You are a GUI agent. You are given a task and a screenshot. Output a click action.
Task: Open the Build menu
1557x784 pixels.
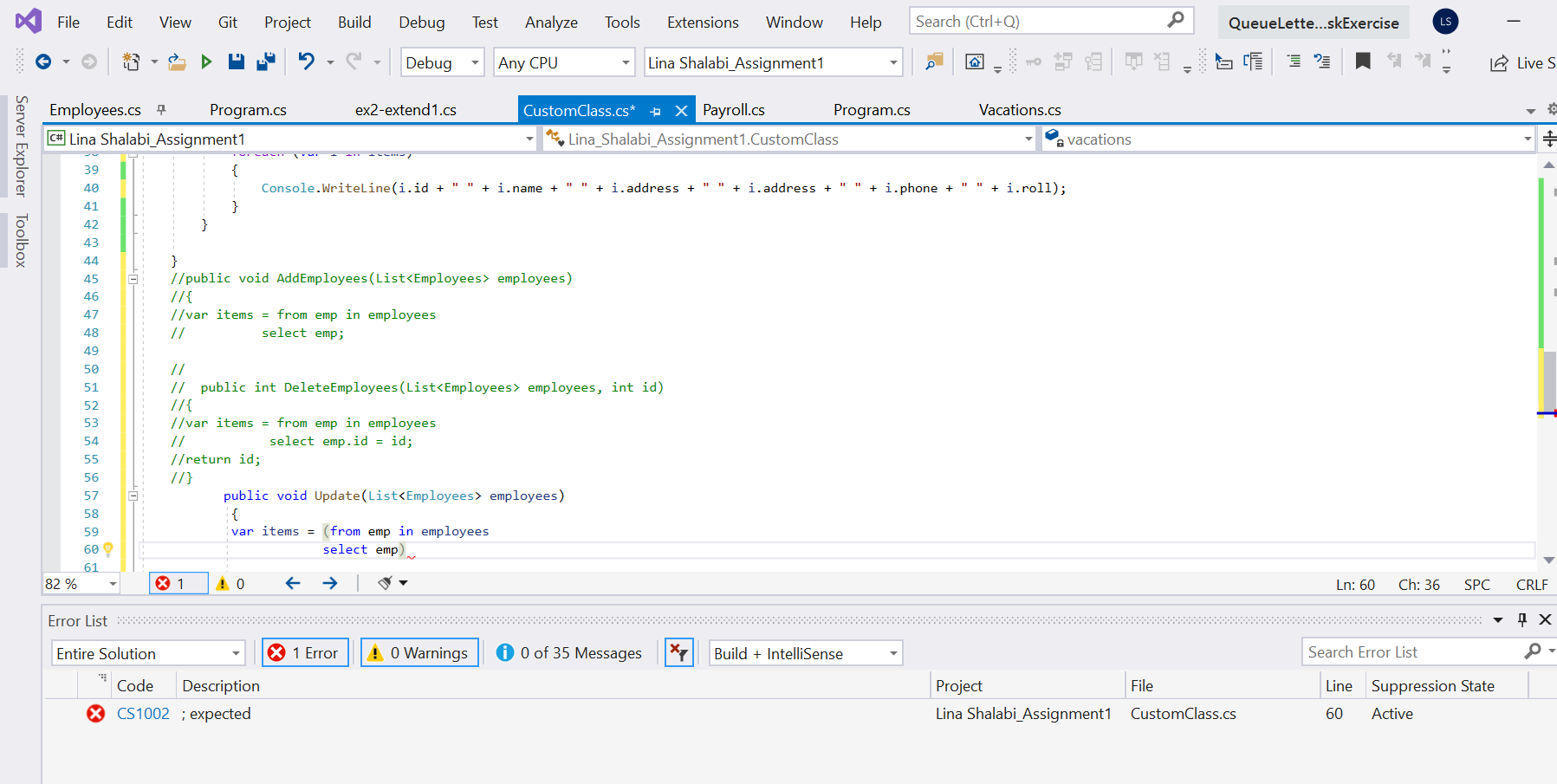click(x=354, y=23)
